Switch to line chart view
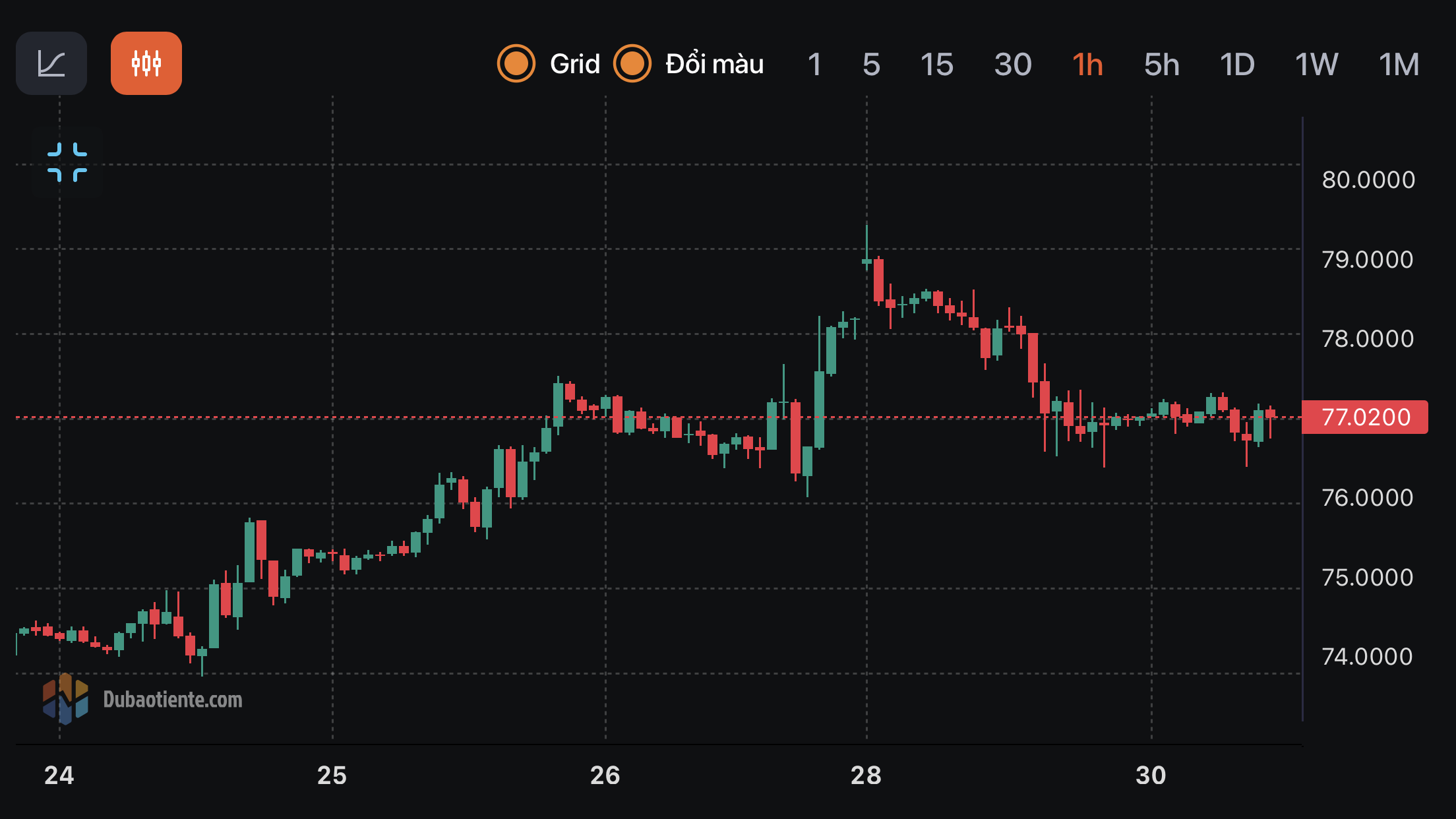 (51, 63)
